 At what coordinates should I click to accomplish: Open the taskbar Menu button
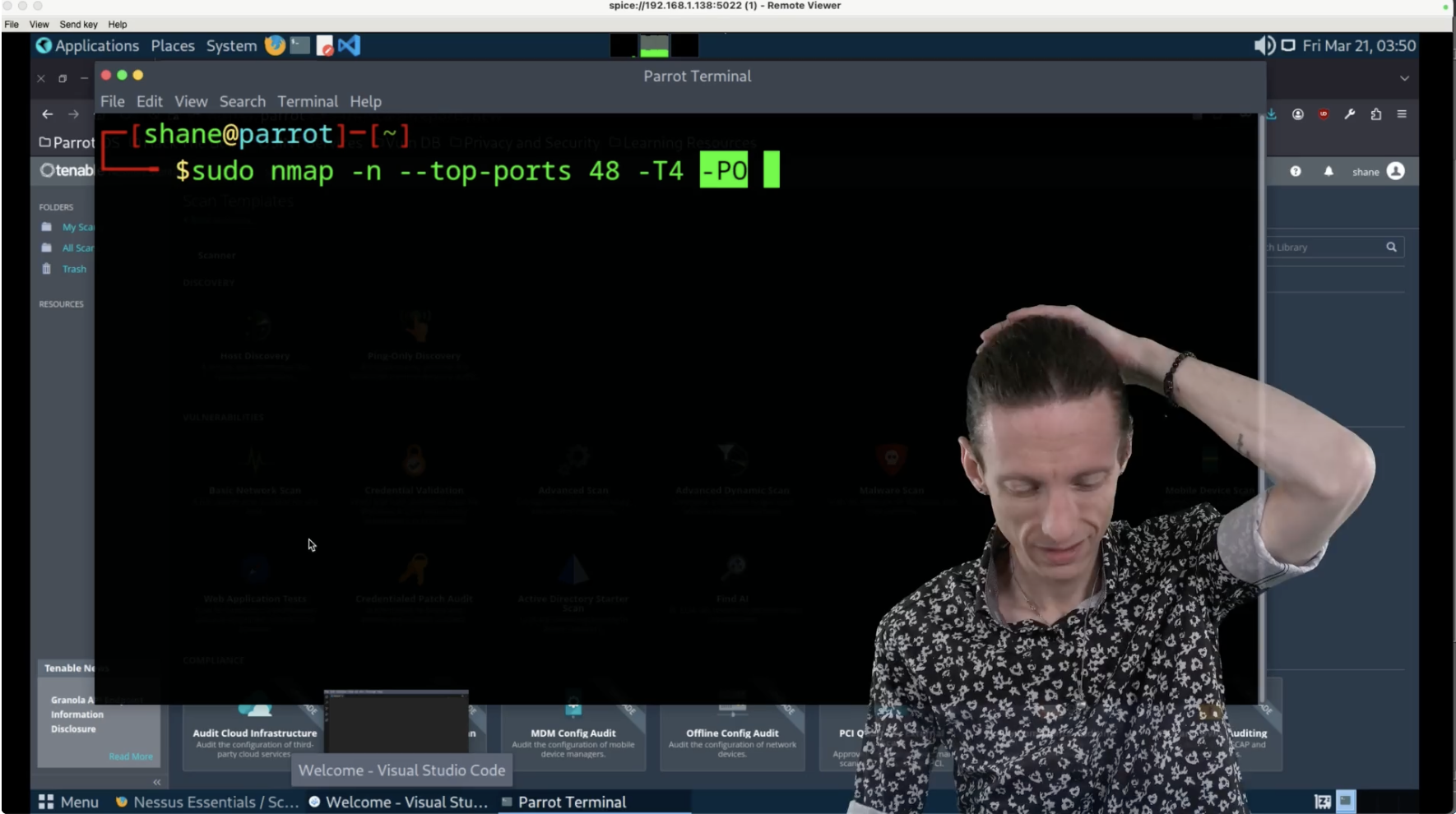(x=68, y=802)
